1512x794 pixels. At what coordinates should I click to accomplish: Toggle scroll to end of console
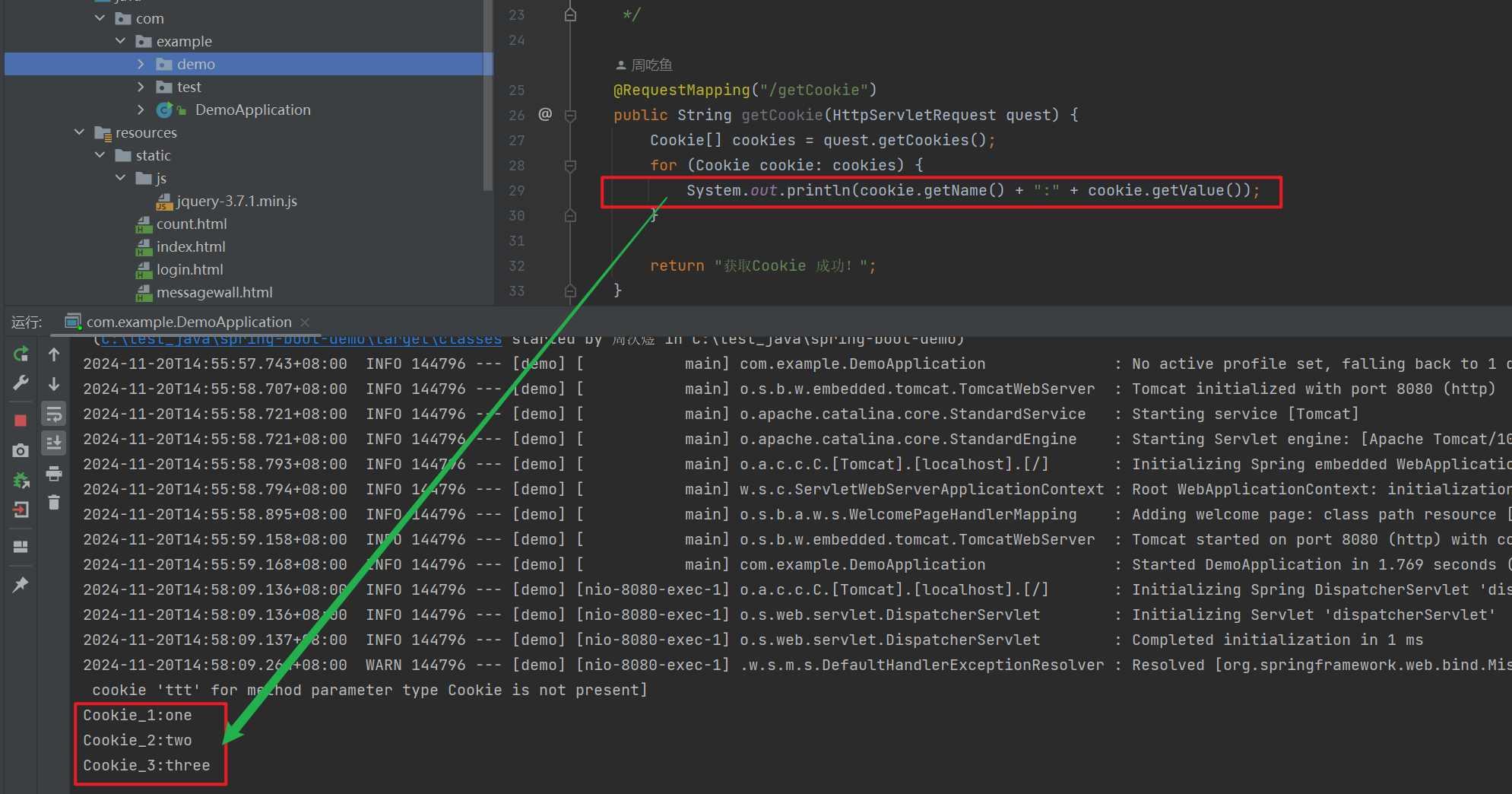click(x=54, y=443)
